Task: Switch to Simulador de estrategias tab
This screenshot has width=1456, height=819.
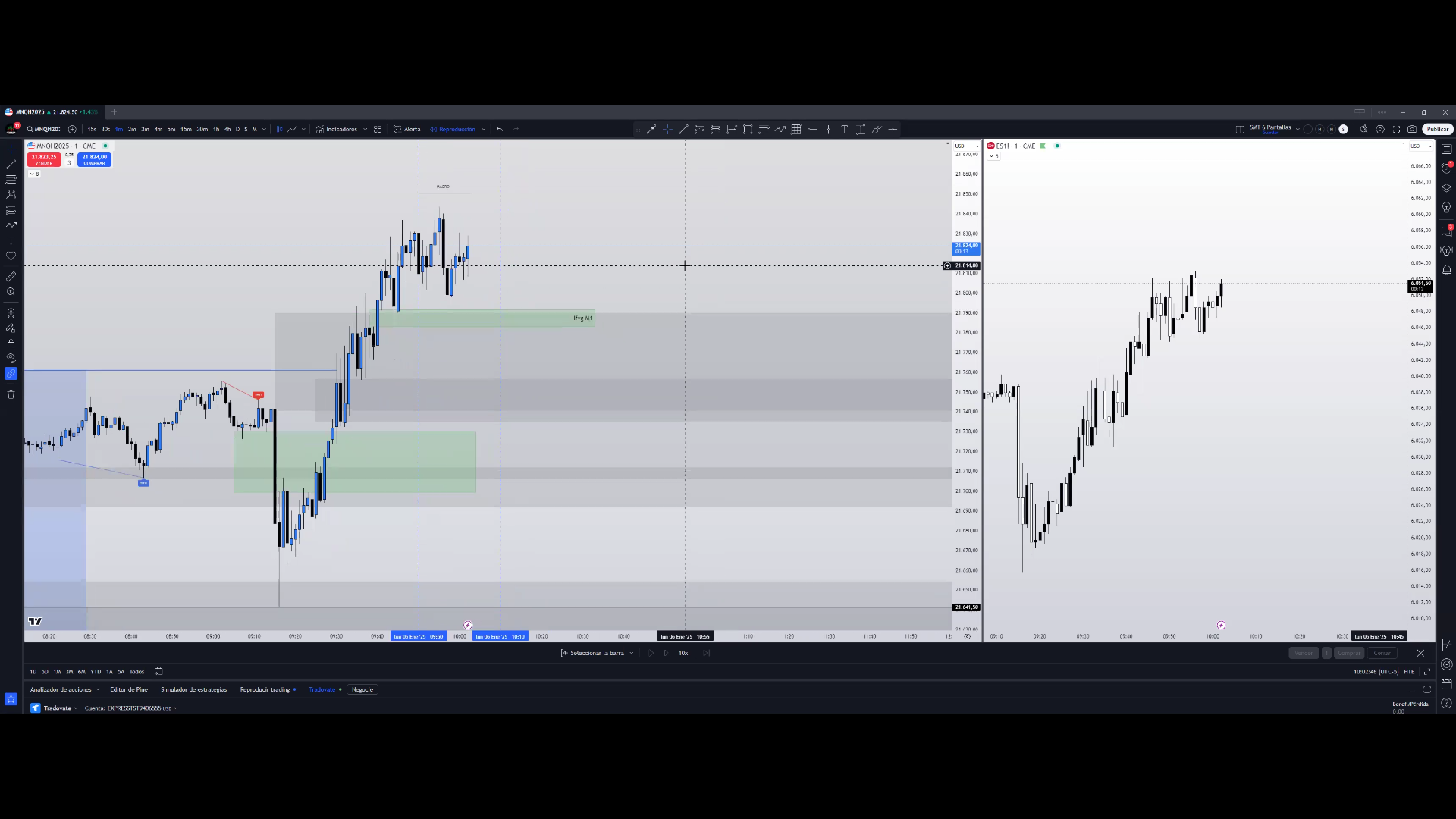Action: pyautogui.click(x=193, y=689)
